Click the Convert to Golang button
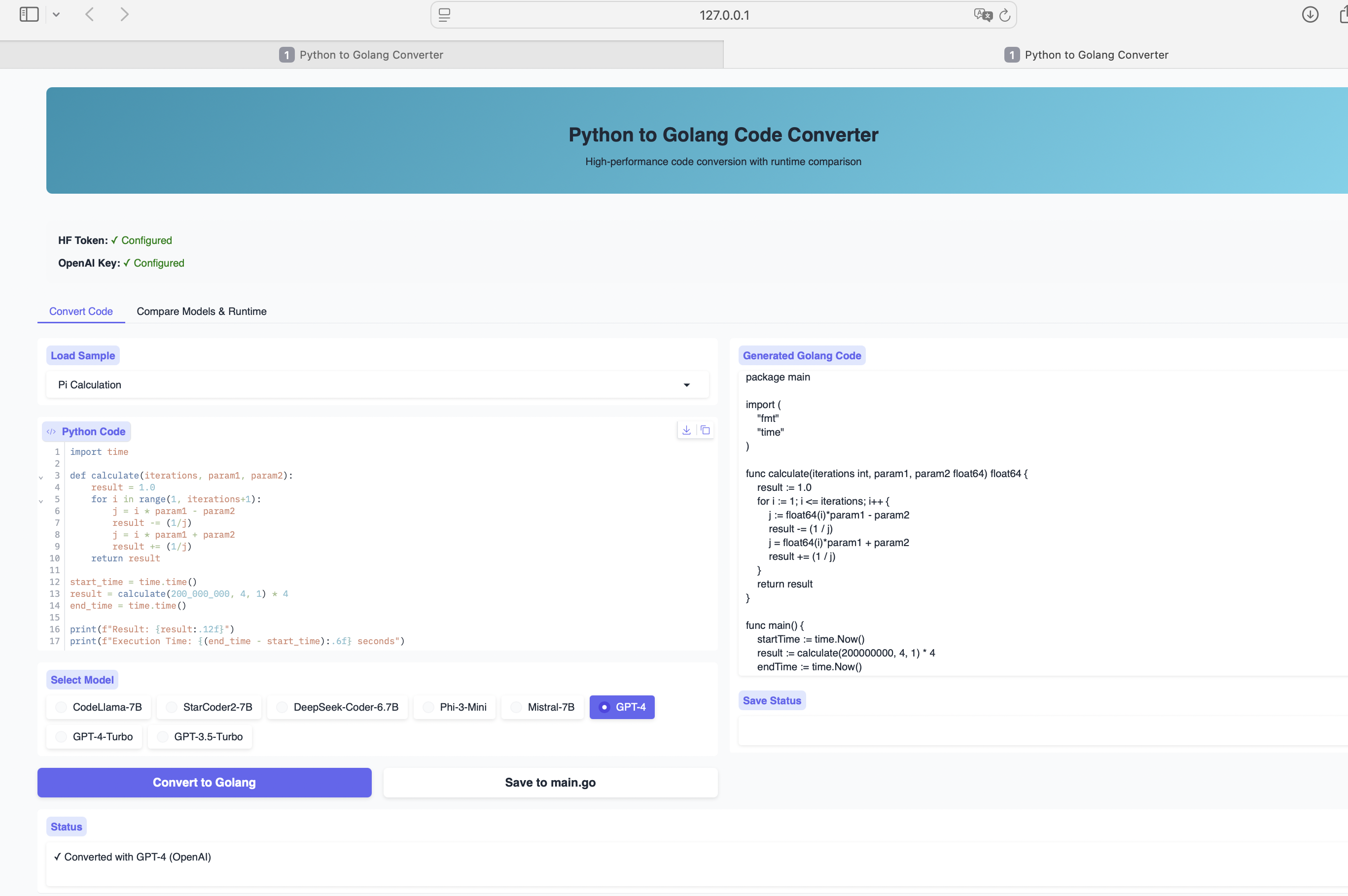The image size is (1348, 896). pyautogui.click(x=204, y=783)
